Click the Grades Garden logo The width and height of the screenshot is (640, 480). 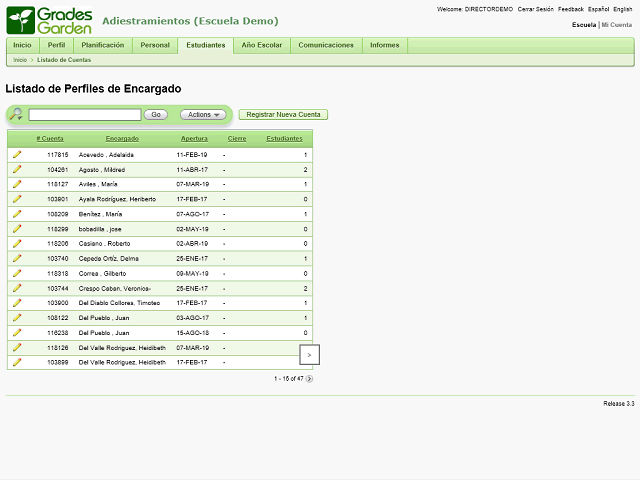click(50, 20)
